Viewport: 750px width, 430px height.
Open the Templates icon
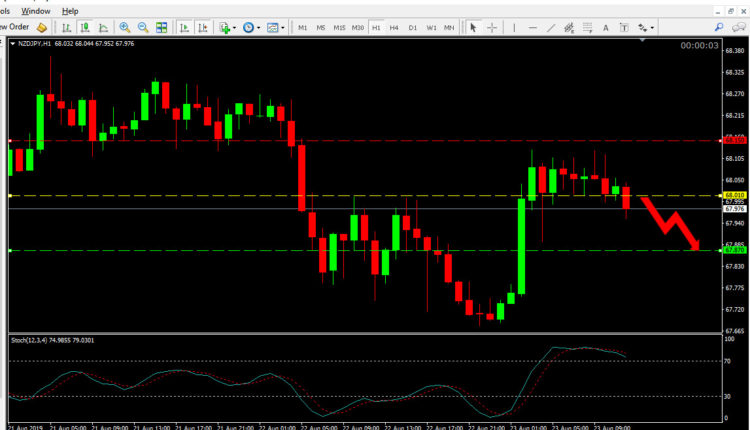(272, 28)
